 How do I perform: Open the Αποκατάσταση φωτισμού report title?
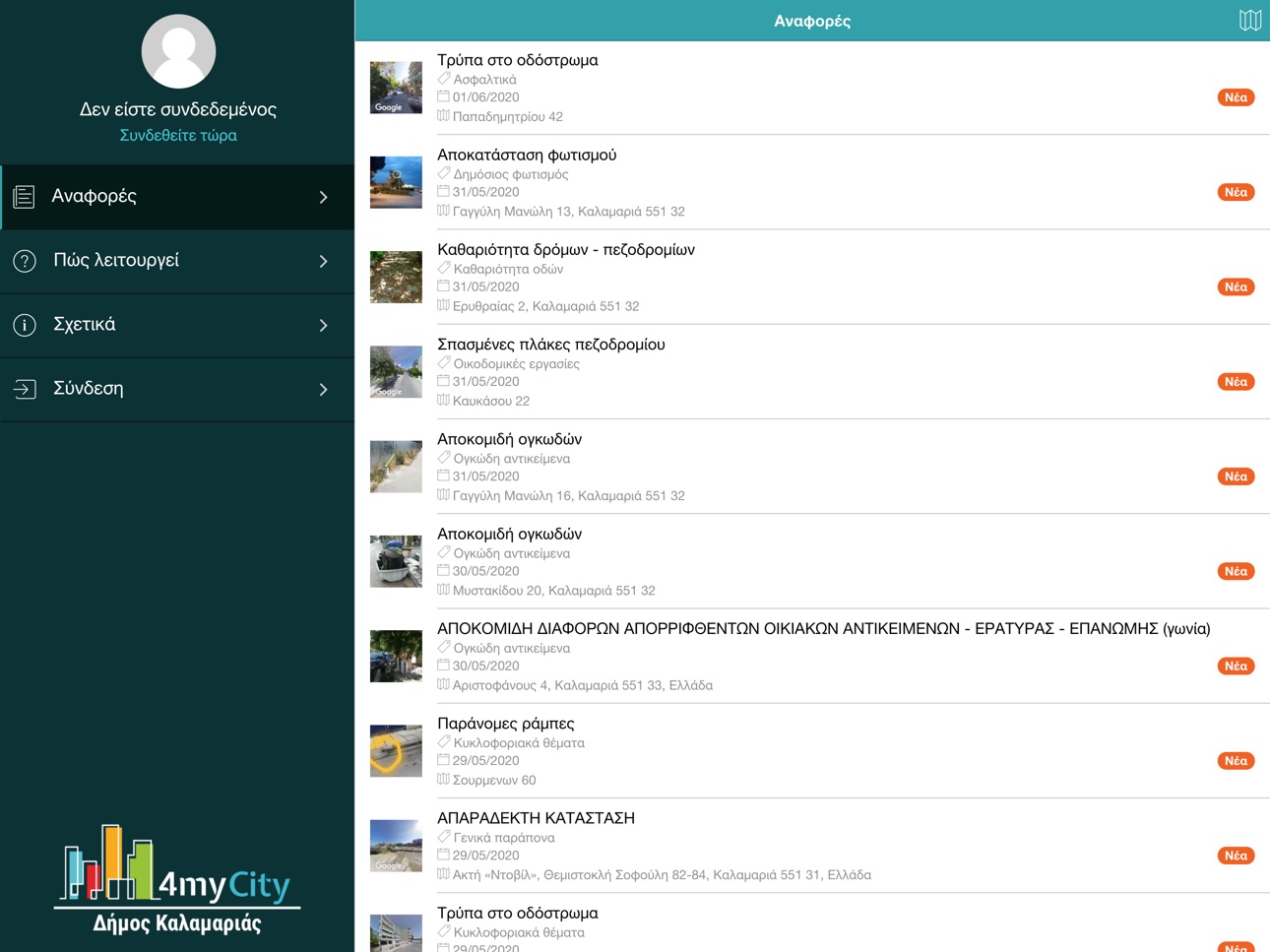(x=527, y=155)
